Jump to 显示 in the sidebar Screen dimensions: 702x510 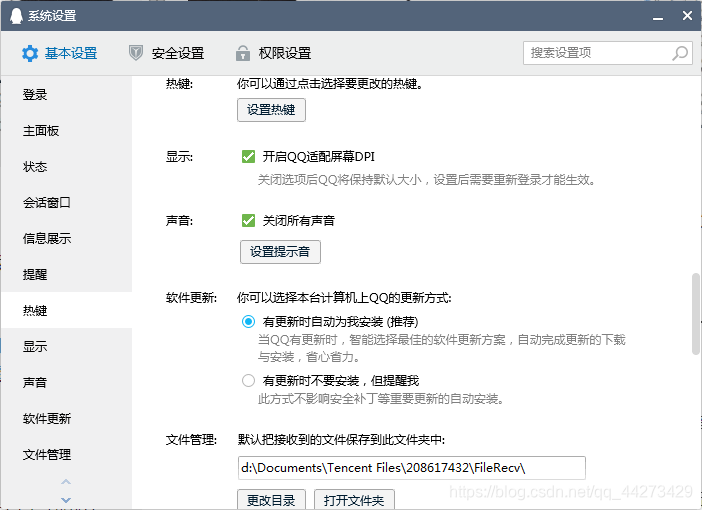pos(67,347)
